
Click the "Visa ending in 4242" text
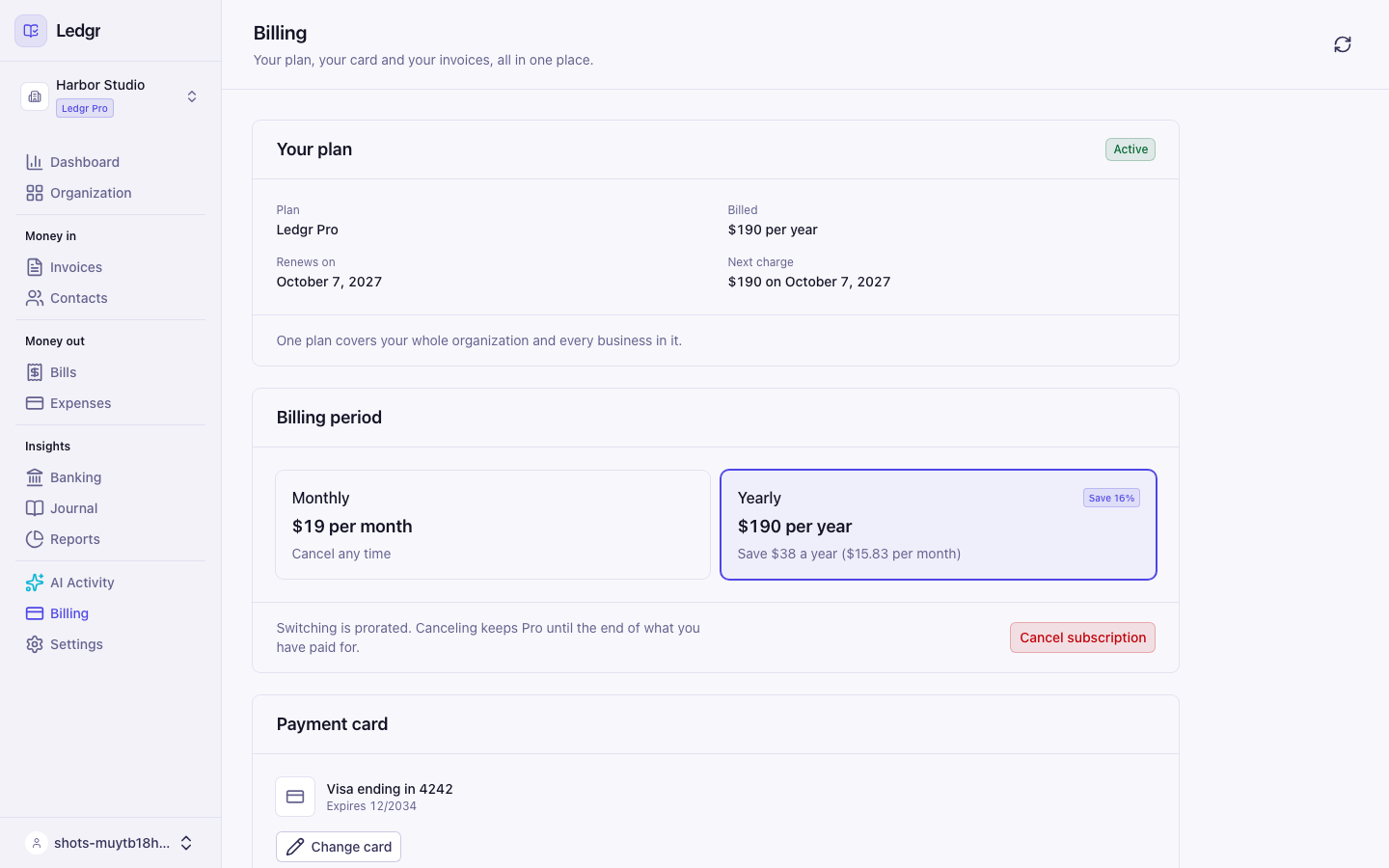390,789
